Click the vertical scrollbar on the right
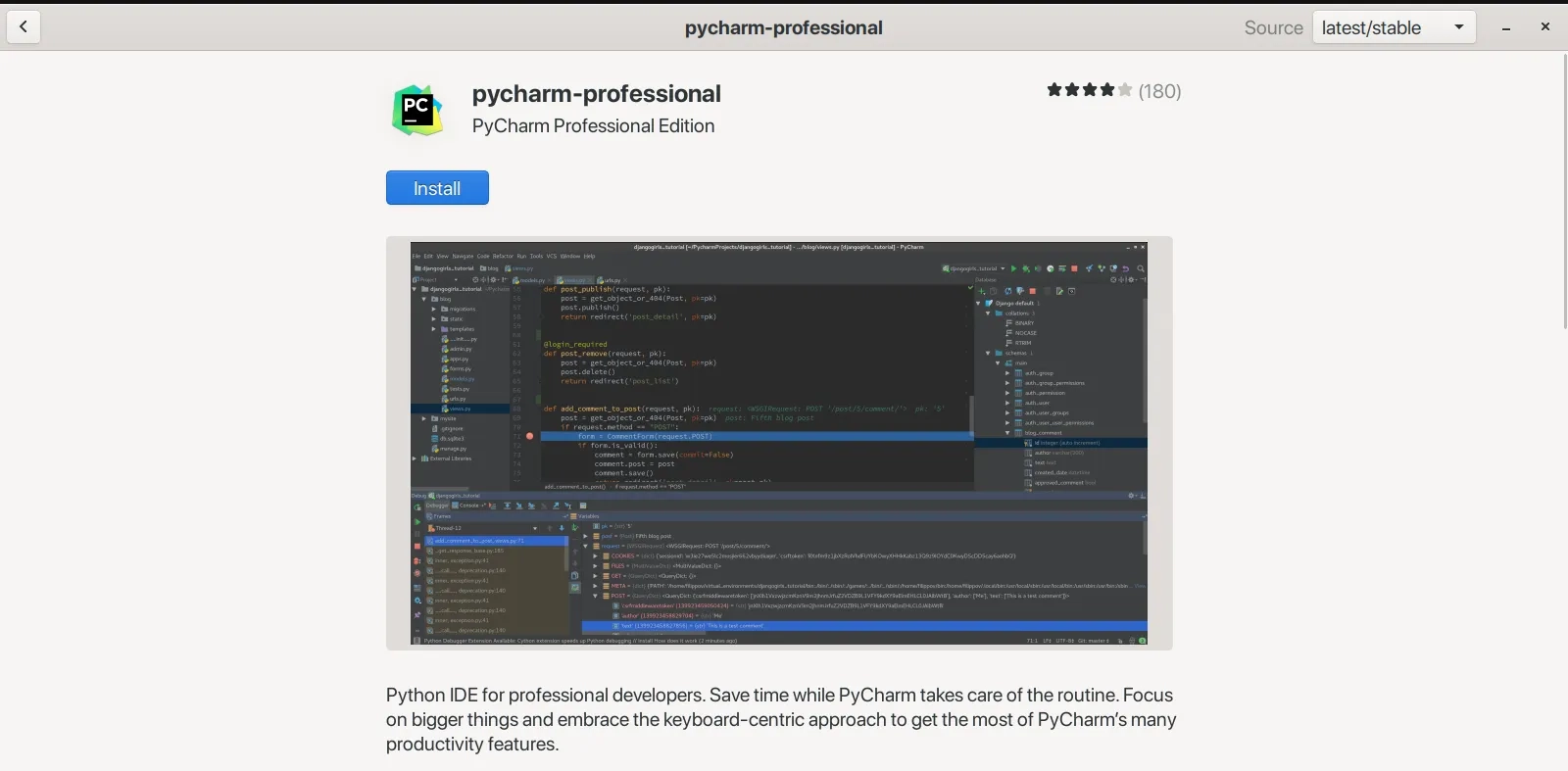Screen dimensions: 1568x771 tap(1563, 191)
